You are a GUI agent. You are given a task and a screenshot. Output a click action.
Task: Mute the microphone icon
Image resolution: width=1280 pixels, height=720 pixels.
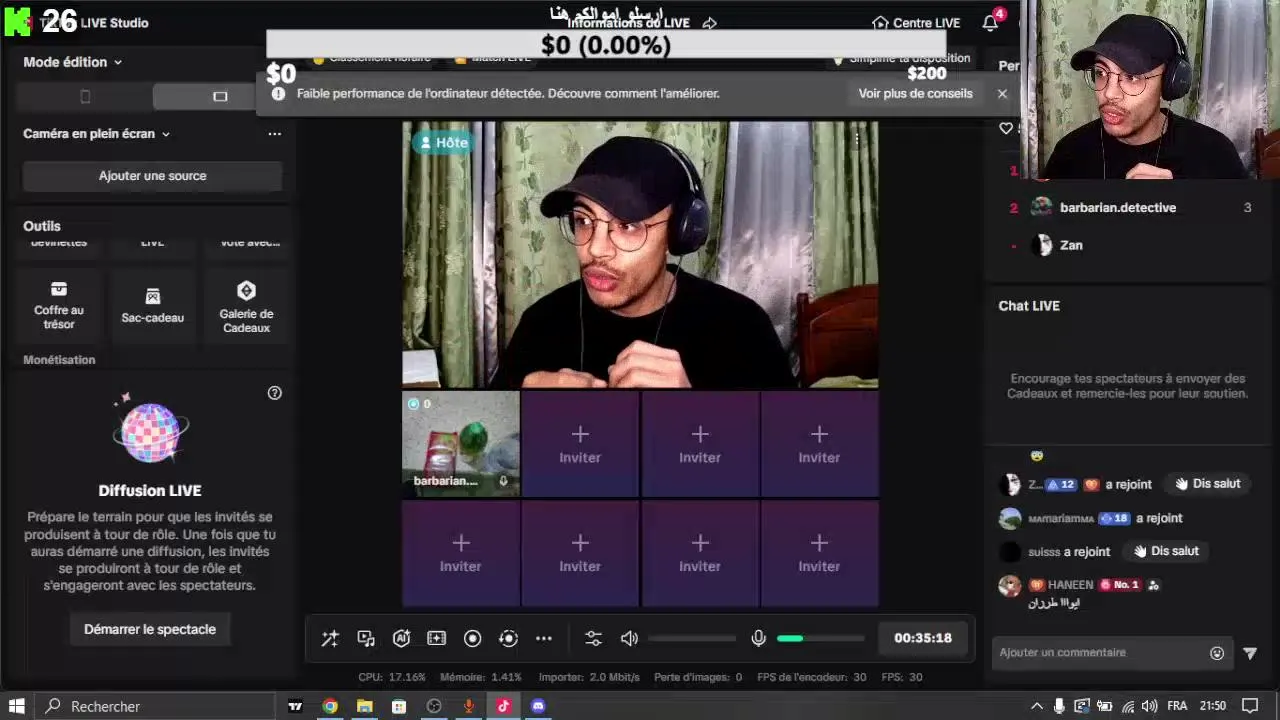pos(759,638)
